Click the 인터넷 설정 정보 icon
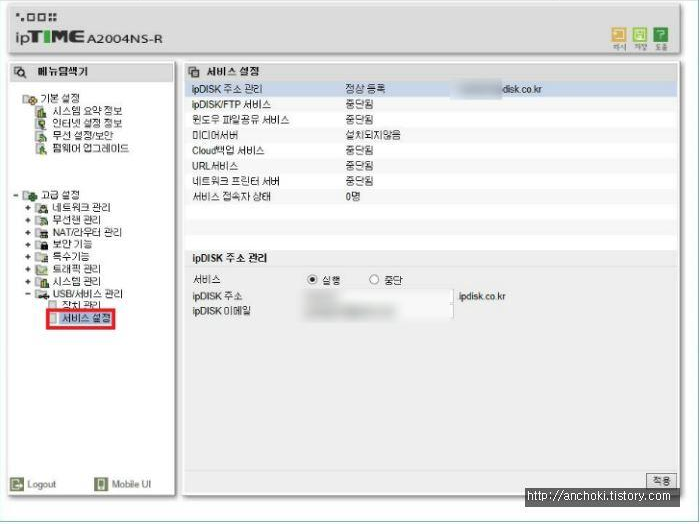This screenshot has height=524, width=700. [41, 124]
